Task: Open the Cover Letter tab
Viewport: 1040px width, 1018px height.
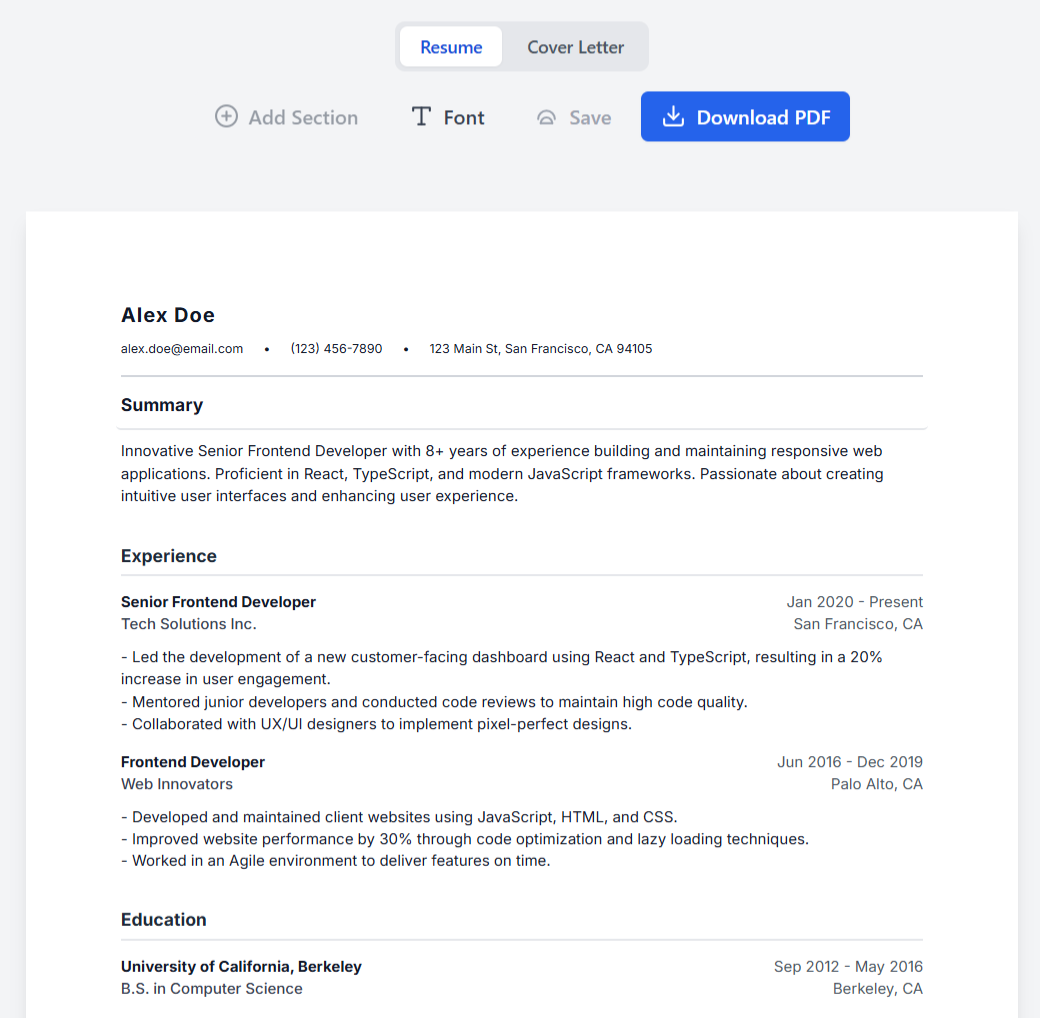Action: [575, 47]
